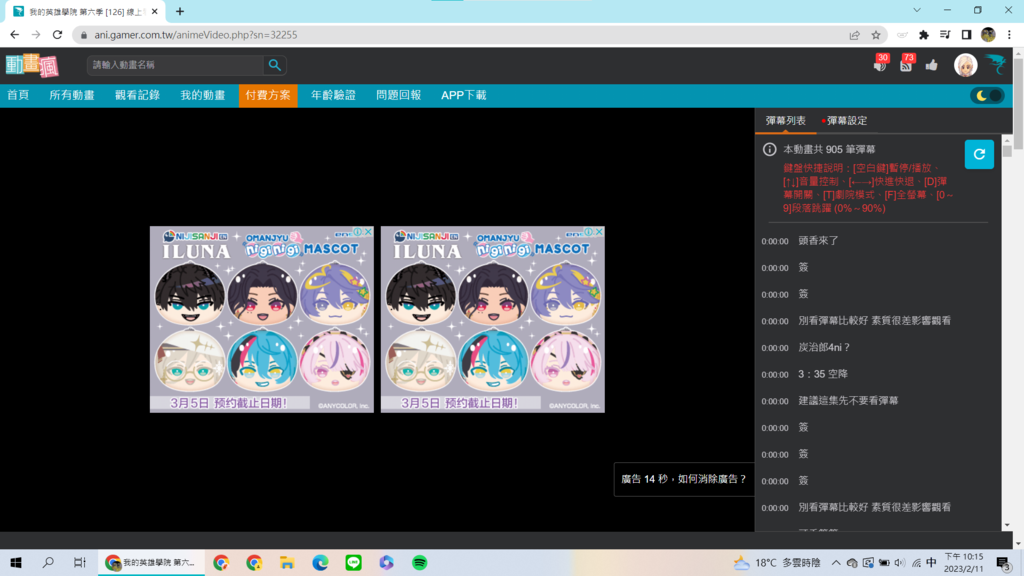Screen dimensions: 1024x576
Task: Open Task View on the taskbar
Action: point(80,562)
